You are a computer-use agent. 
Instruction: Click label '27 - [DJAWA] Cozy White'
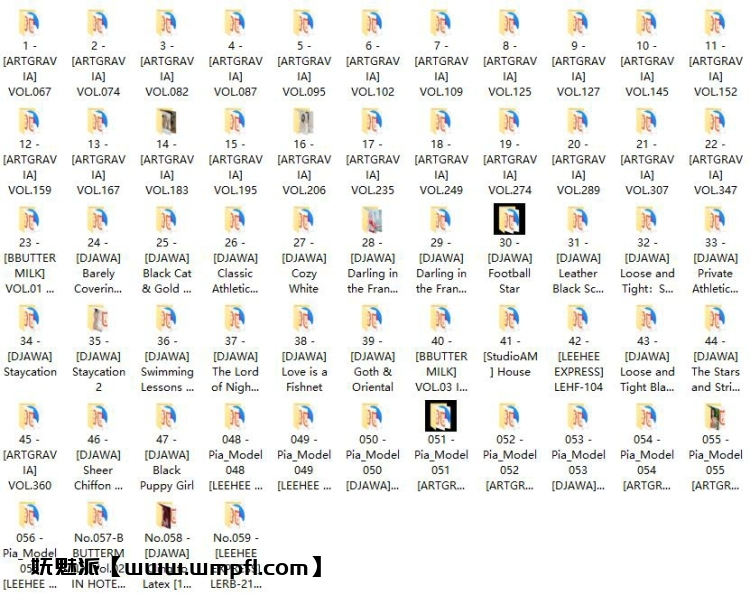tap(304, 265)
